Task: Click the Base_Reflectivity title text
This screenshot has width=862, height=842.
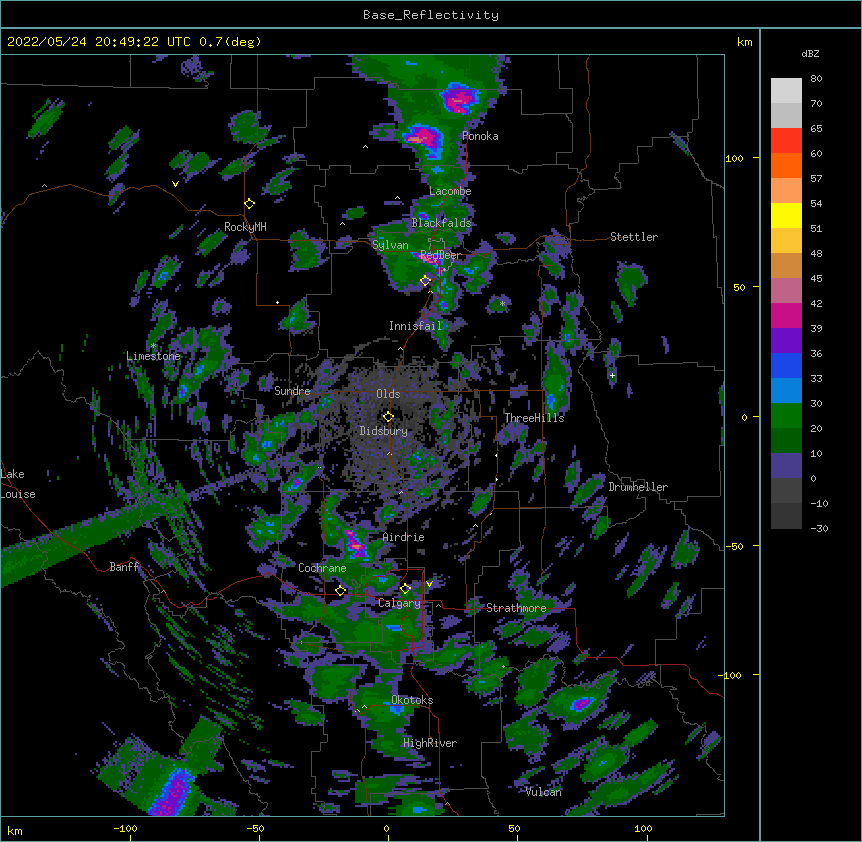Action: 431,15
